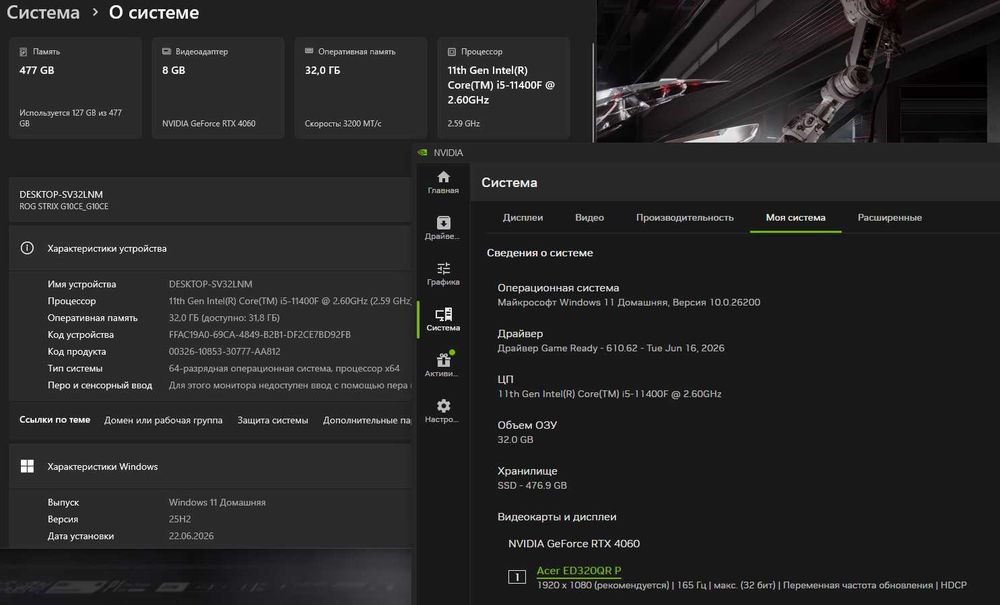
Task: Open the Оперативная память 32,0 ГБ card
Action: pos(361,88)
